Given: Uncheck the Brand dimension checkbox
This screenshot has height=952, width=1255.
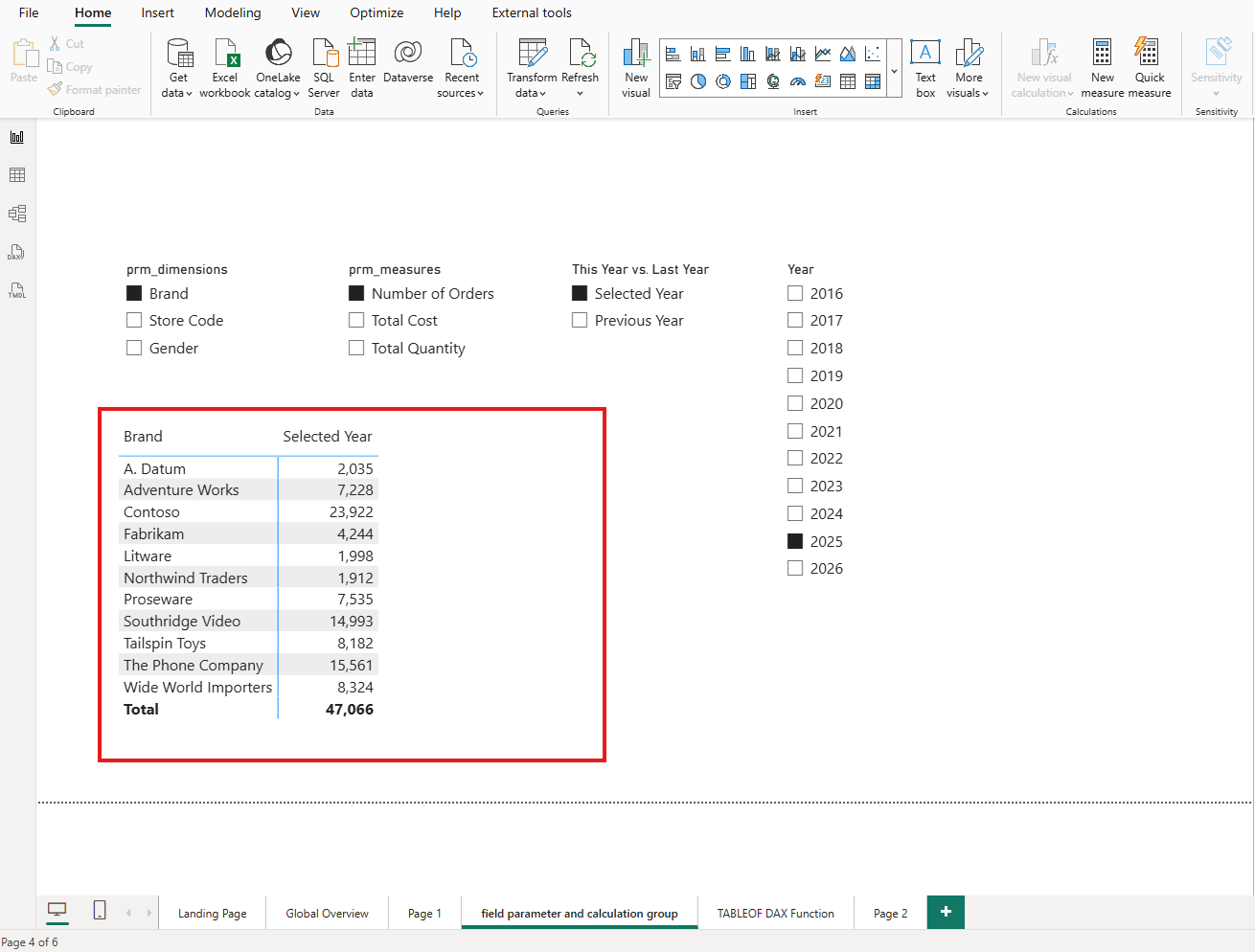Looking at the screenshot, I should point(134,293).
